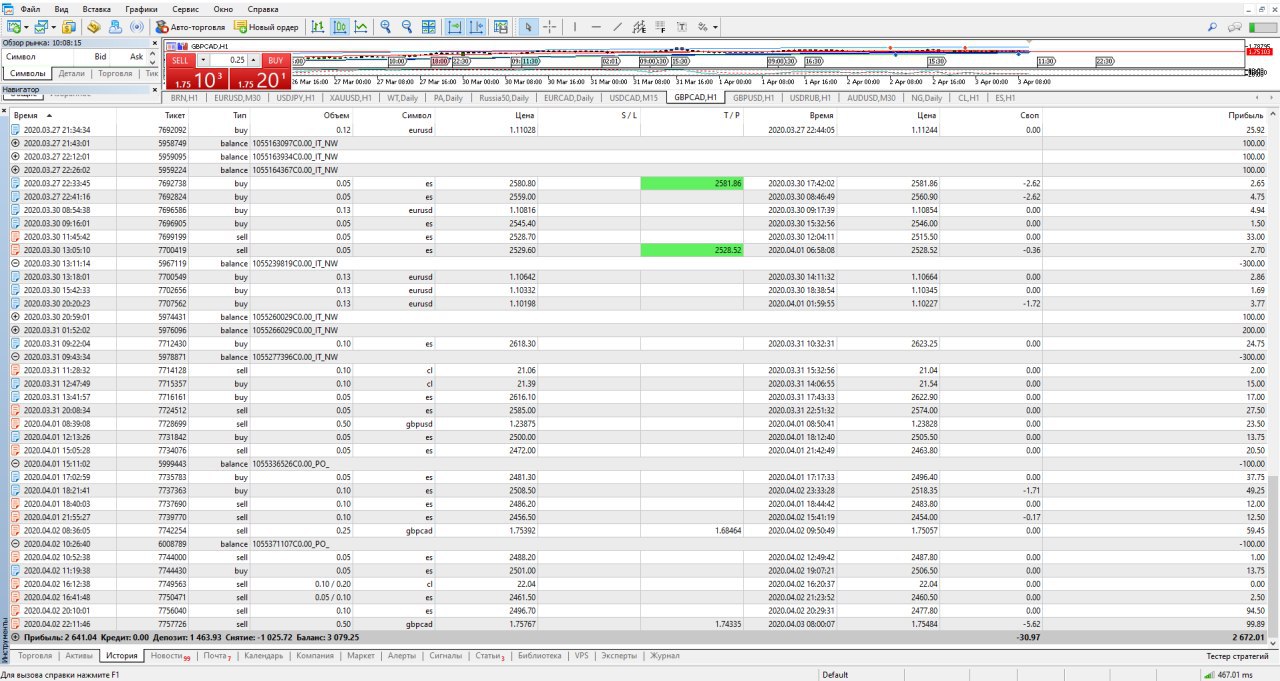Open the Торговля terminal tab
The height and width of the screenshot is (681, 1280).
coord(36,656)
